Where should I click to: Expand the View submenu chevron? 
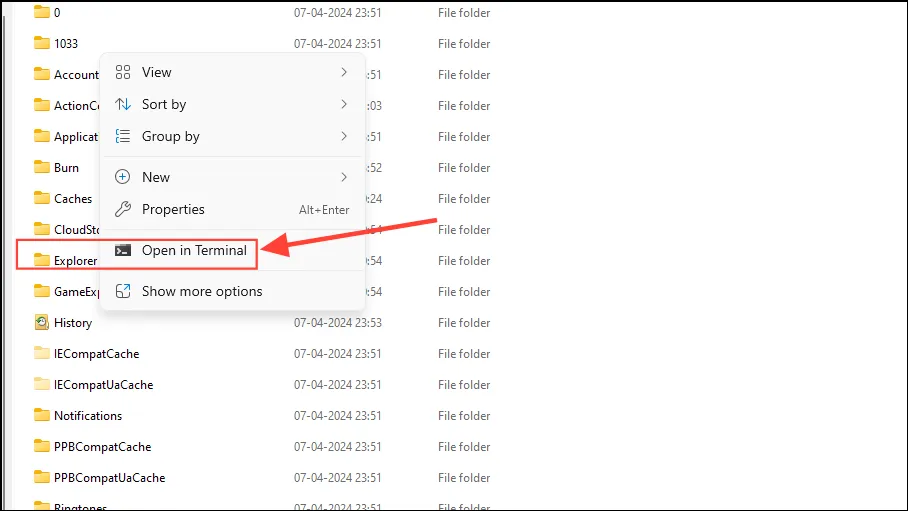point(344,72)
